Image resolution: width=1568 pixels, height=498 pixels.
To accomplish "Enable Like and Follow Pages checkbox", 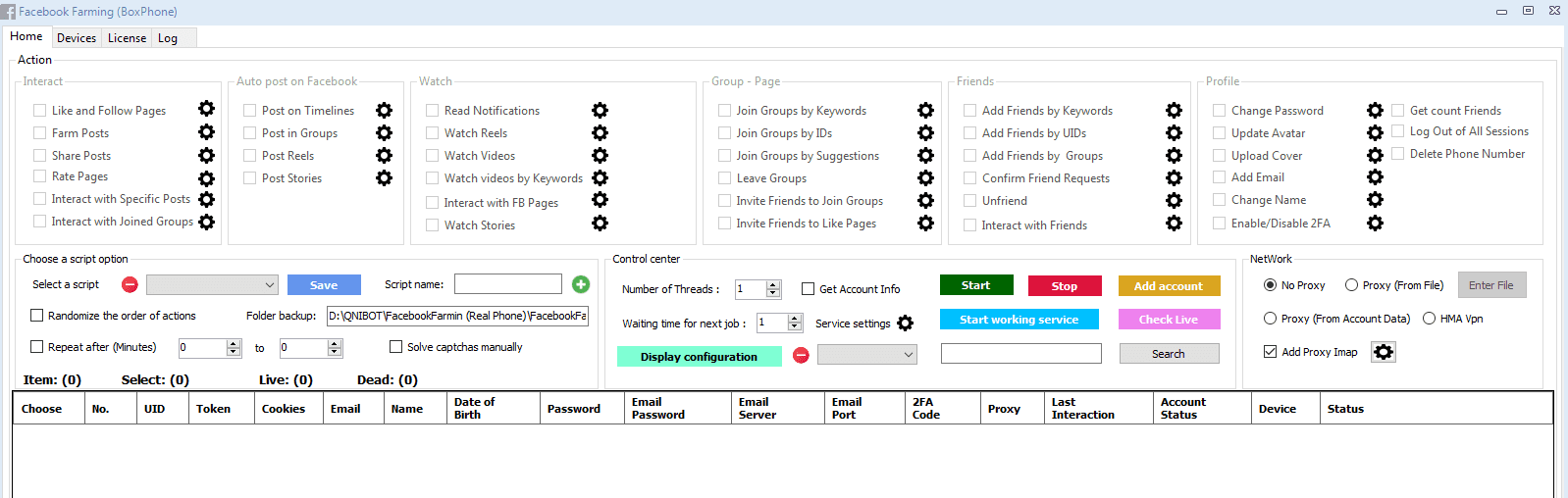I will (40, 110).
